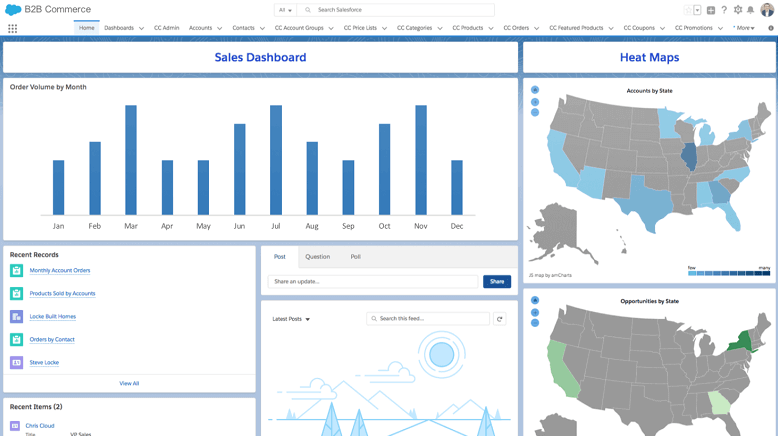Screen dimensions: 778x436
Task: Open the favorites list dropdown arrow
Action: coord(697,10)
